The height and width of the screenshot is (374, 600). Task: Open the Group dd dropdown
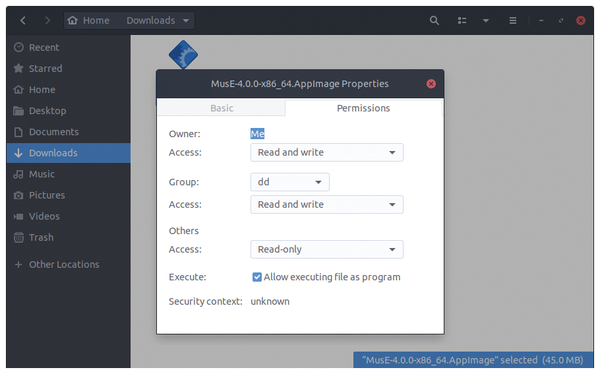coord(290,182)
